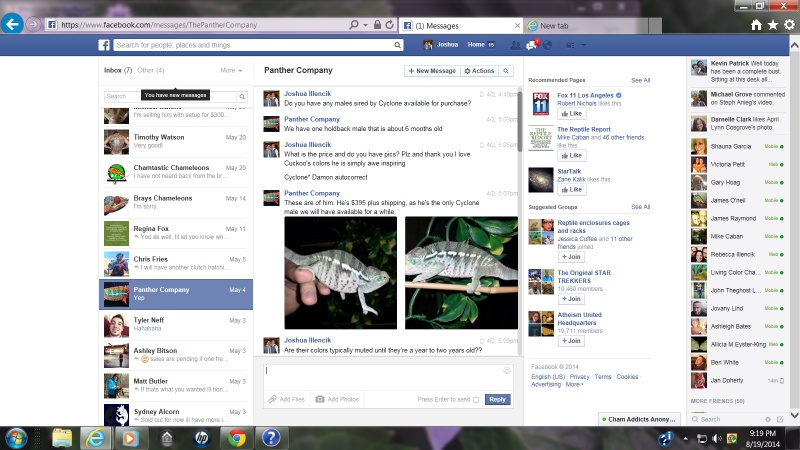Open chat with Shauna Garcia
The height and width of the screenshot is (450, 800).
737,146
